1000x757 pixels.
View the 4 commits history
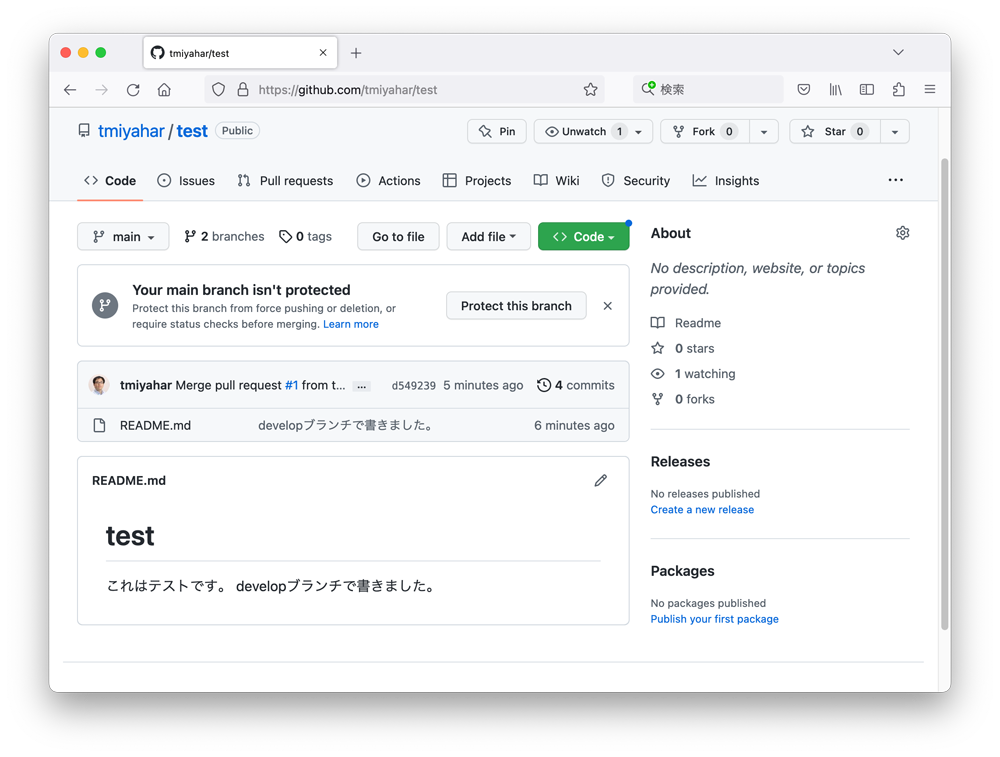point(576,385)
